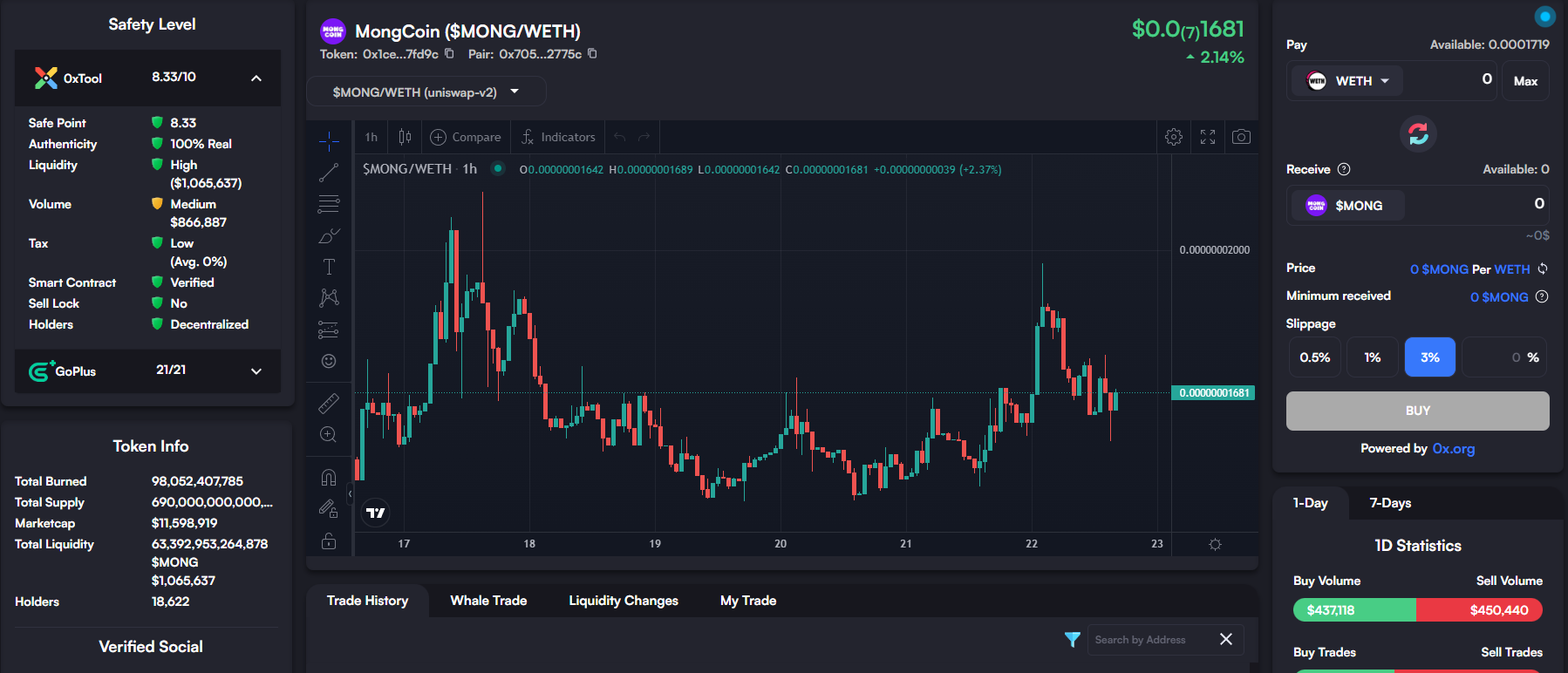Click the blue status indicator dot
1568x673 pixels.
[1545, 16]
